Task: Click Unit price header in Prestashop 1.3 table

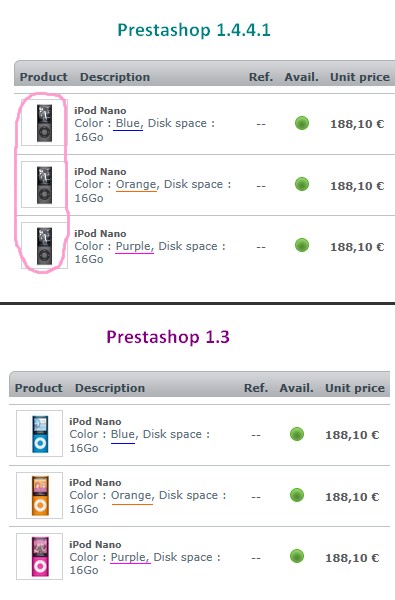Action: pos(355,388)
